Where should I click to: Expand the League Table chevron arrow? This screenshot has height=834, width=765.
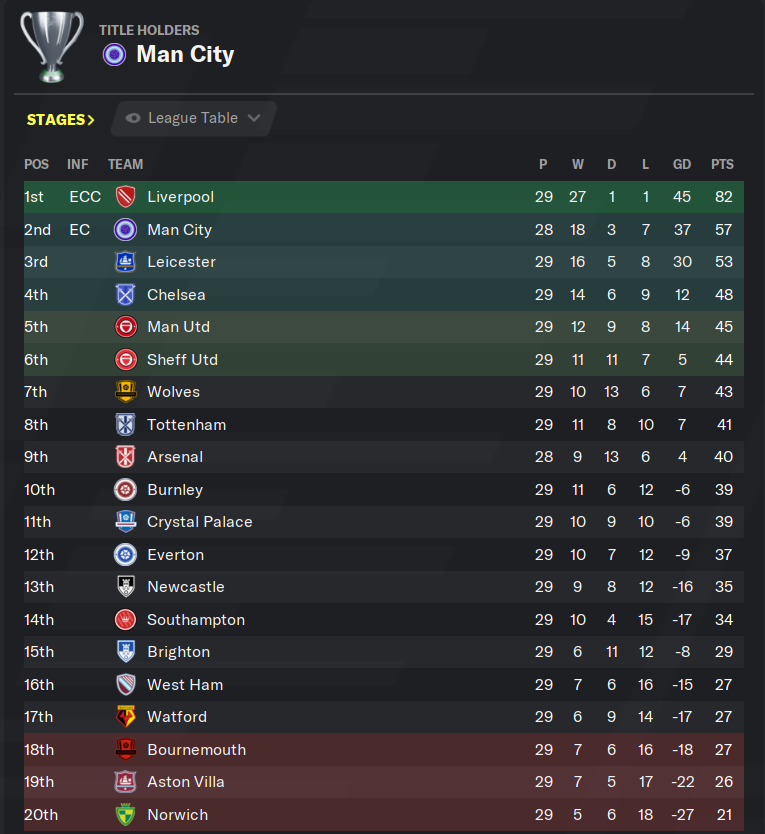coord(254,118)
